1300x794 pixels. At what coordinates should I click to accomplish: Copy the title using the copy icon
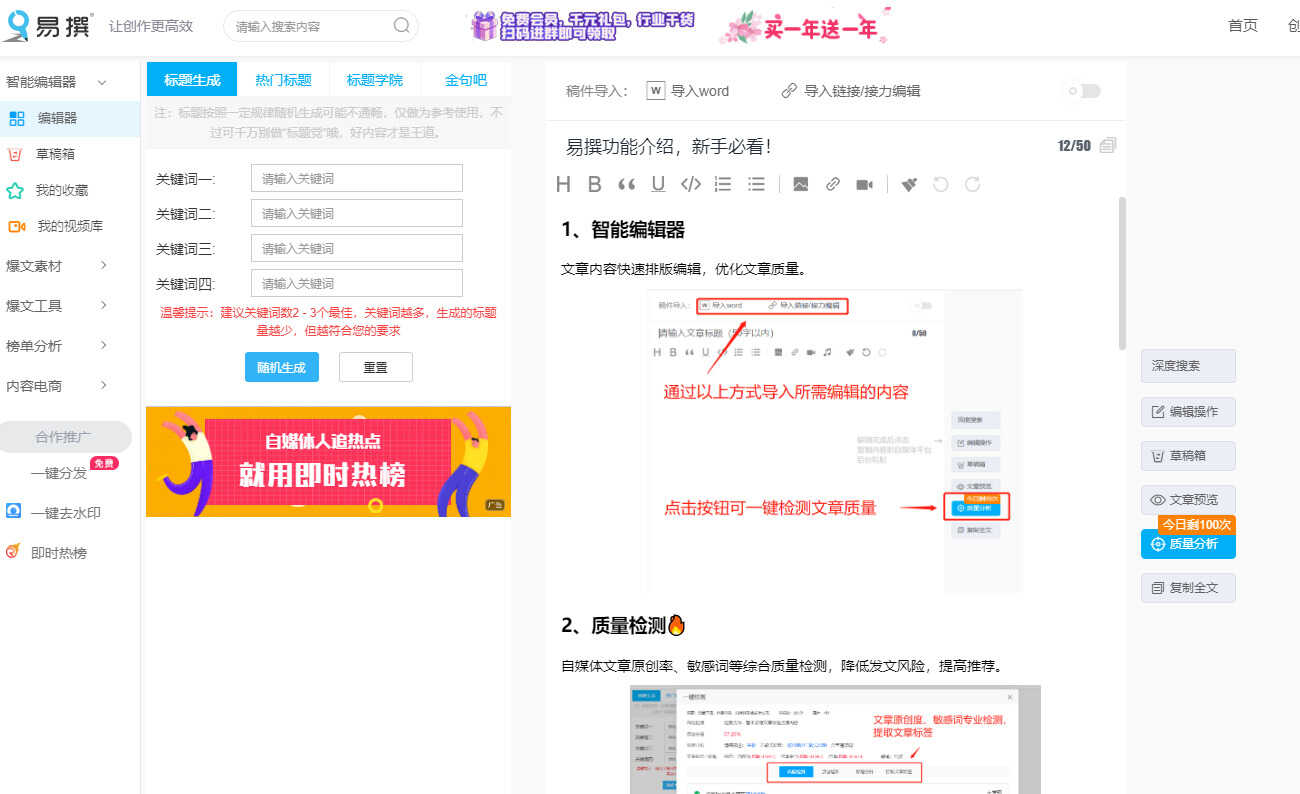coord(1107,146)
